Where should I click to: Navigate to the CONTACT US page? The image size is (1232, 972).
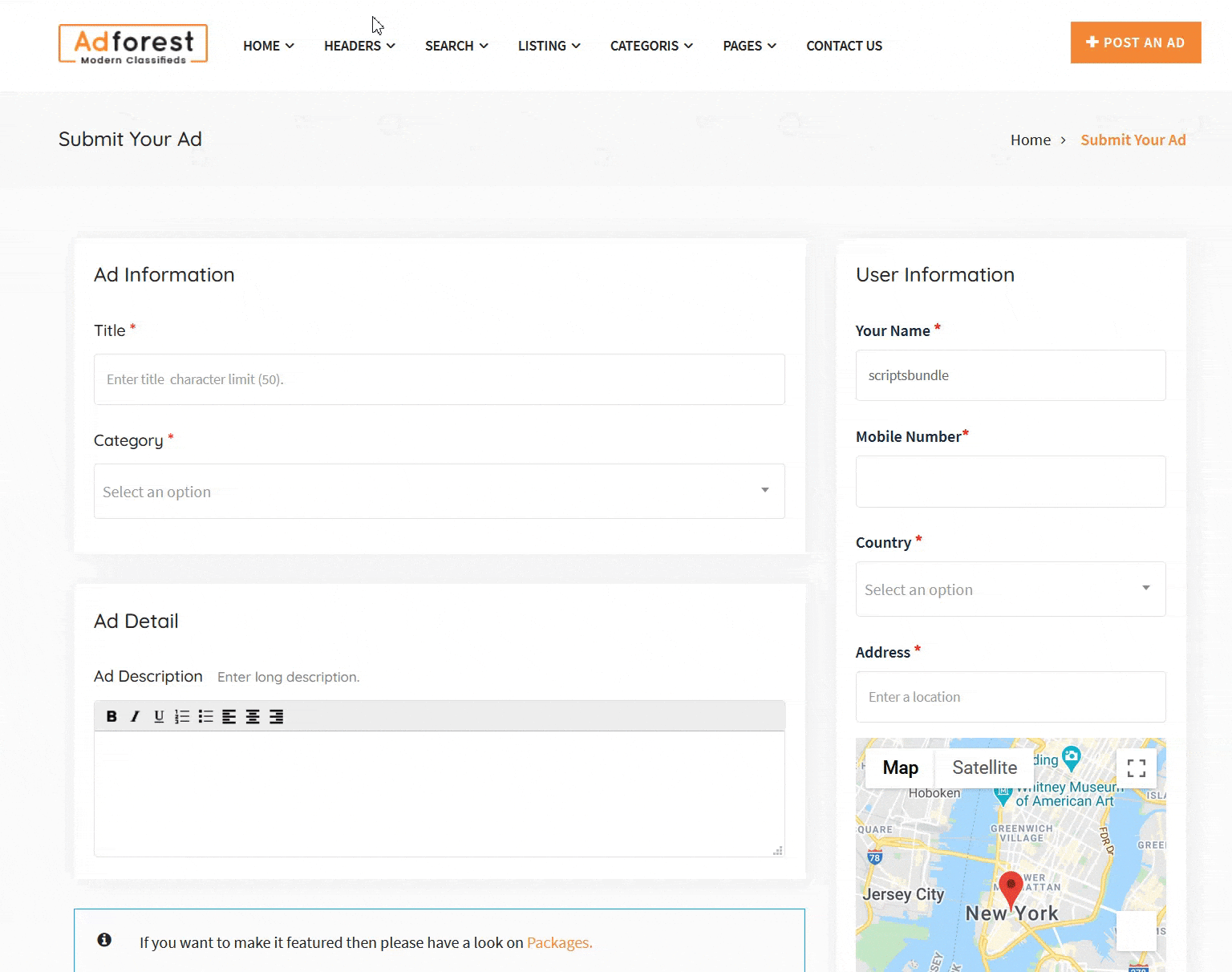(844, 46)
